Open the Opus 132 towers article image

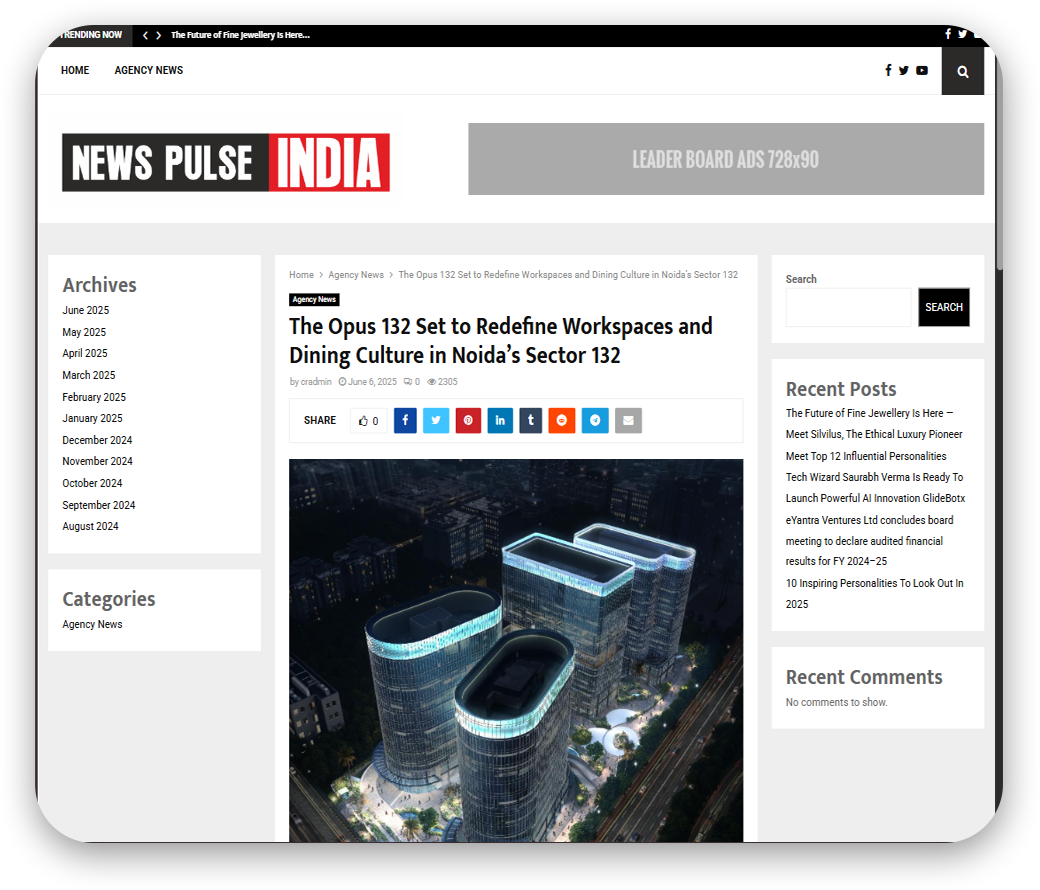(x=516, y=650)
